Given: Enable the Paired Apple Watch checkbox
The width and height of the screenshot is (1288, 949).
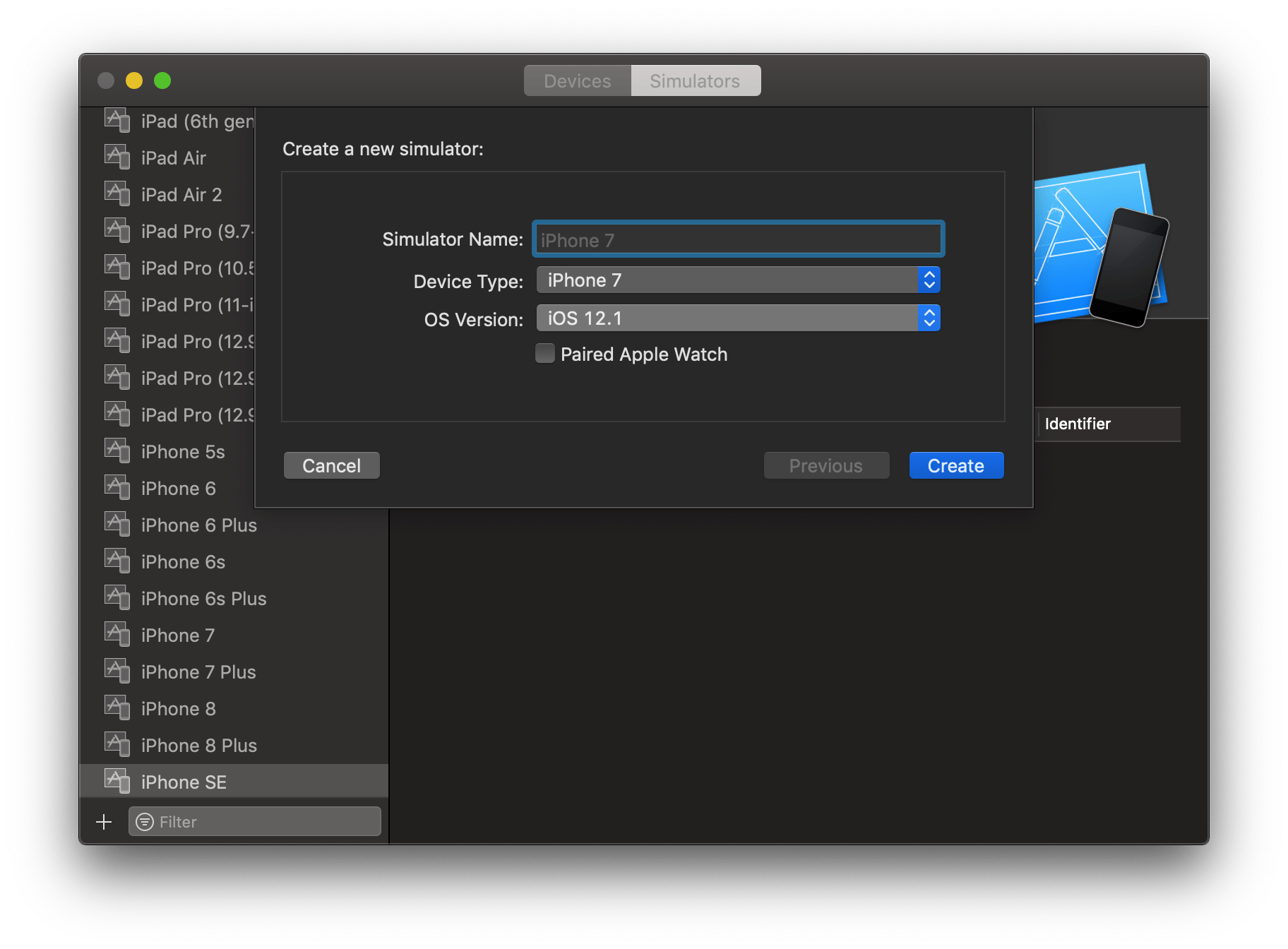Looking at the screenshot, I should 545,353.
